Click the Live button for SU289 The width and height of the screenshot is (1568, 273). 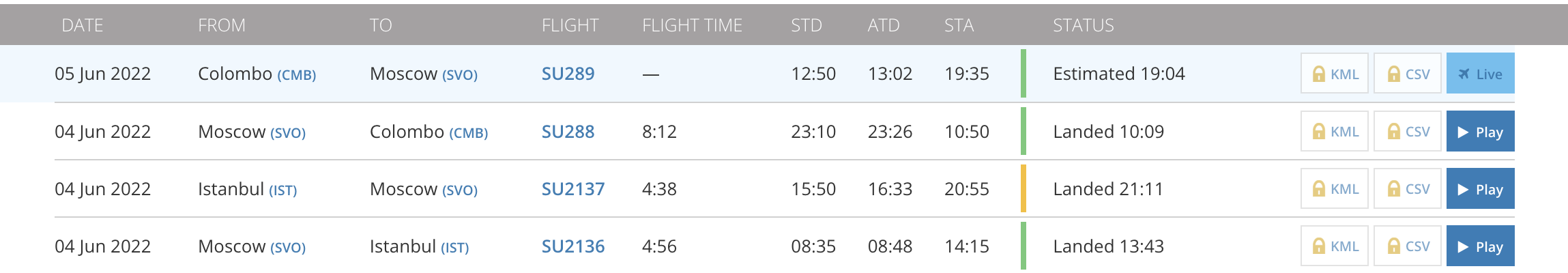pos(1480,74)
